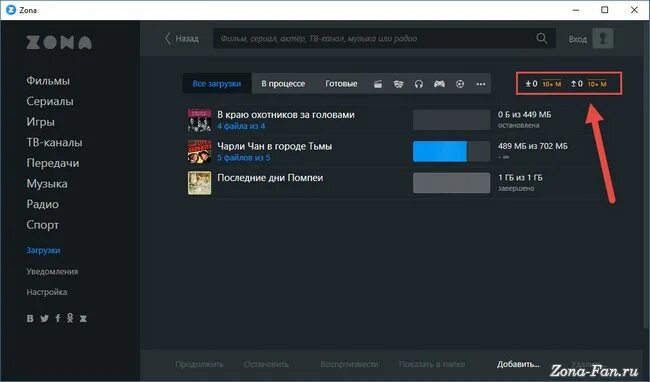Click the Zona app icon in title bar
This screenshot has height=382, width=650.
(x=11, y=10)
